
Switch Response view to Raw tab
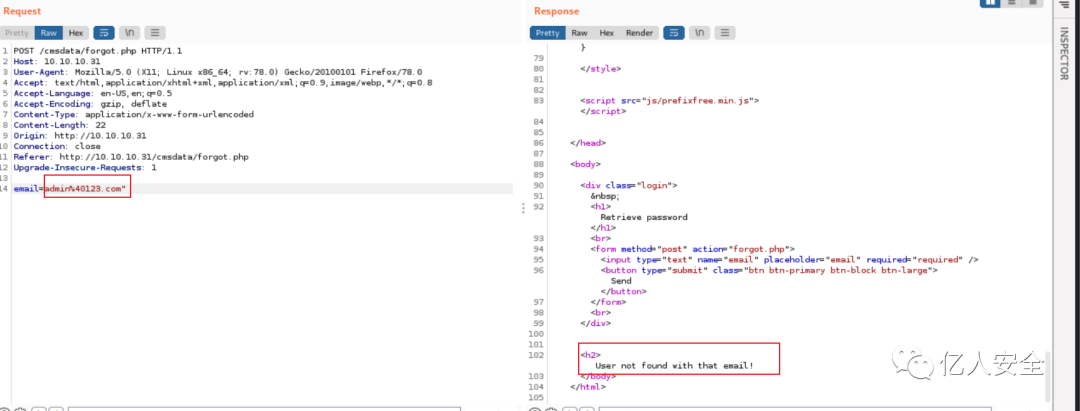click(x=579, y=33)
